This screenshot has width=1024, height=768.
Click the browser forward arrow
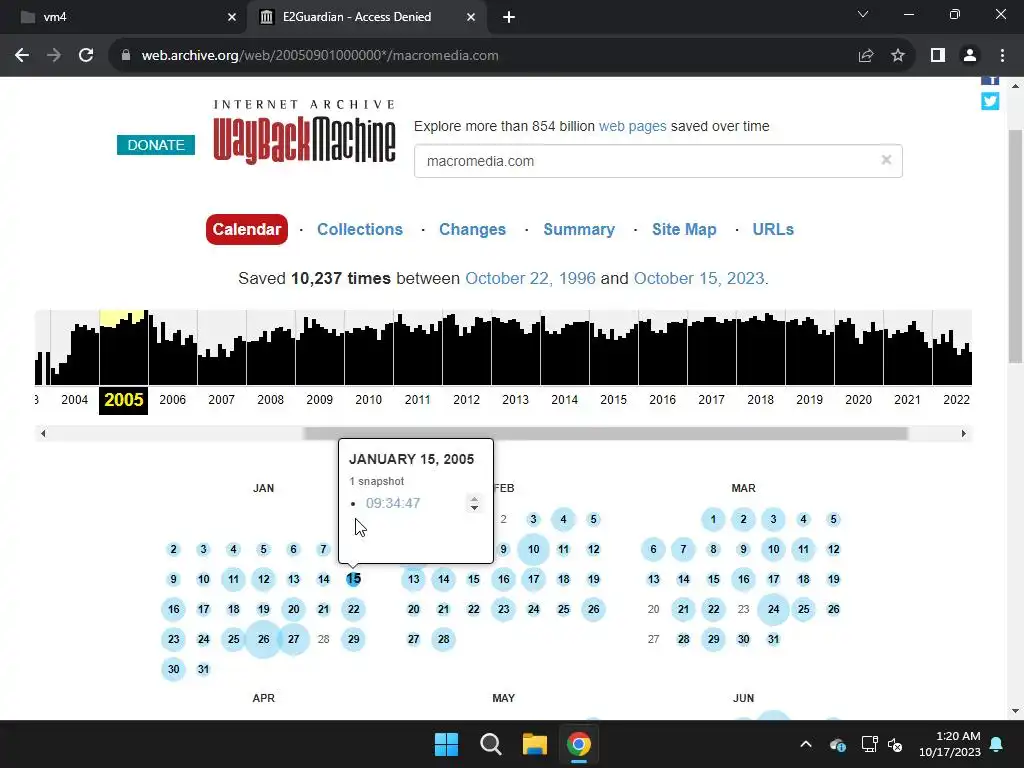[54, 56]
